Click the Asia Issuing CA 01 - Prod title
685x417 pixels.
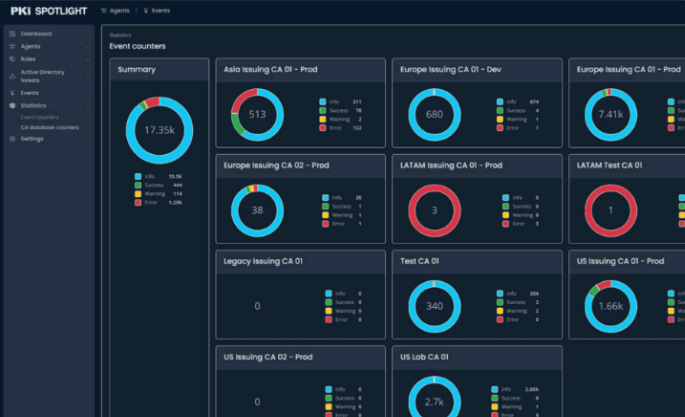tap(270, 69)
